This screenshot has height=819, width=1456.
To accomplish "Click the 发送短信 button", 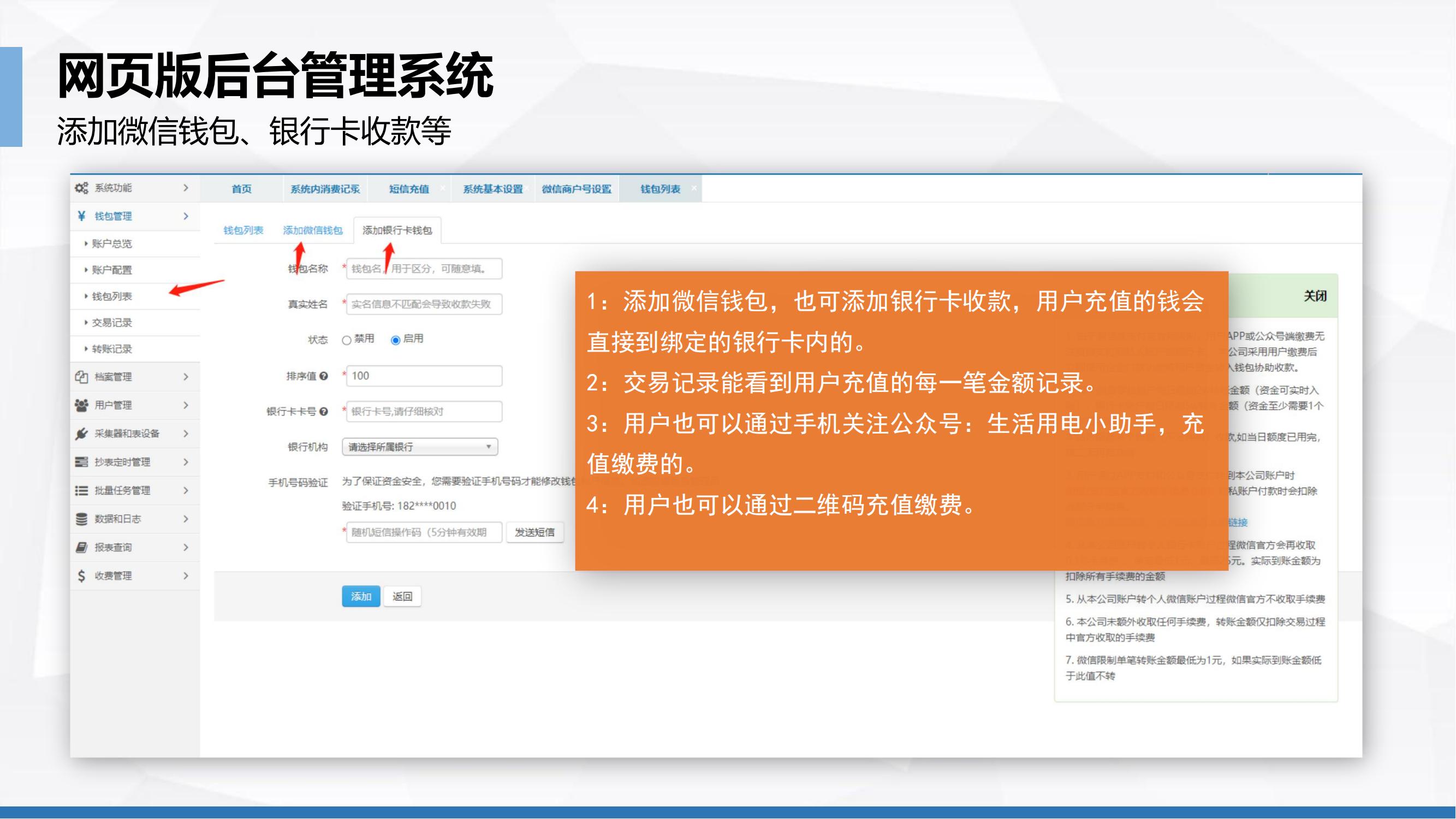I will coord(534,532).
